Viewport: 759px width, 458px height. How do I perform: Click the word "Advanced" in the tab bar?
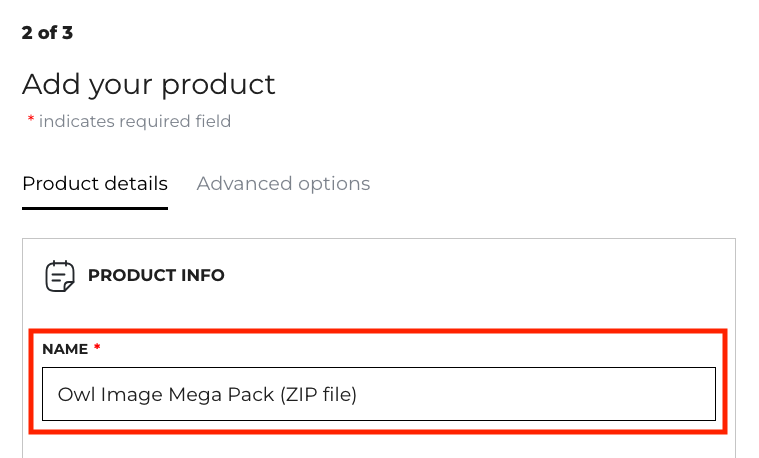tap(239, 184)
